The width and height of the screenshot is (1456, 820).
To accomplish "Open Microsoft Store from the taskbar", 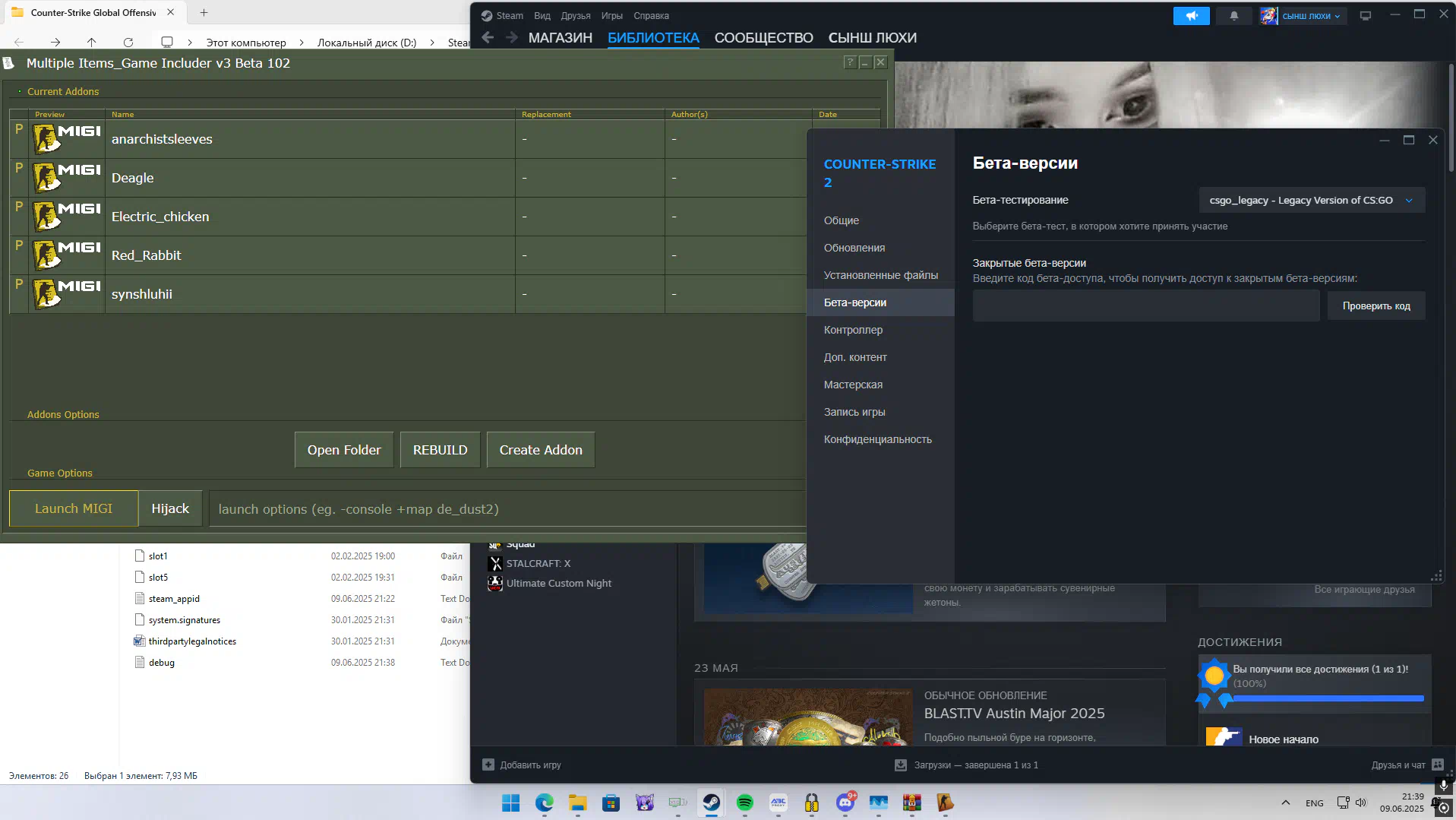I will click(611, 803).
